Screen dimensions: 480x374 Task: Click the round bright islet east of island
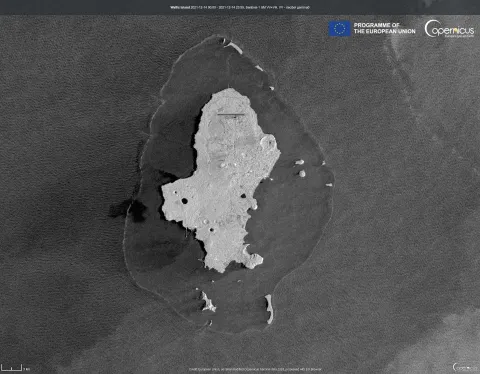tap(302, 174)
